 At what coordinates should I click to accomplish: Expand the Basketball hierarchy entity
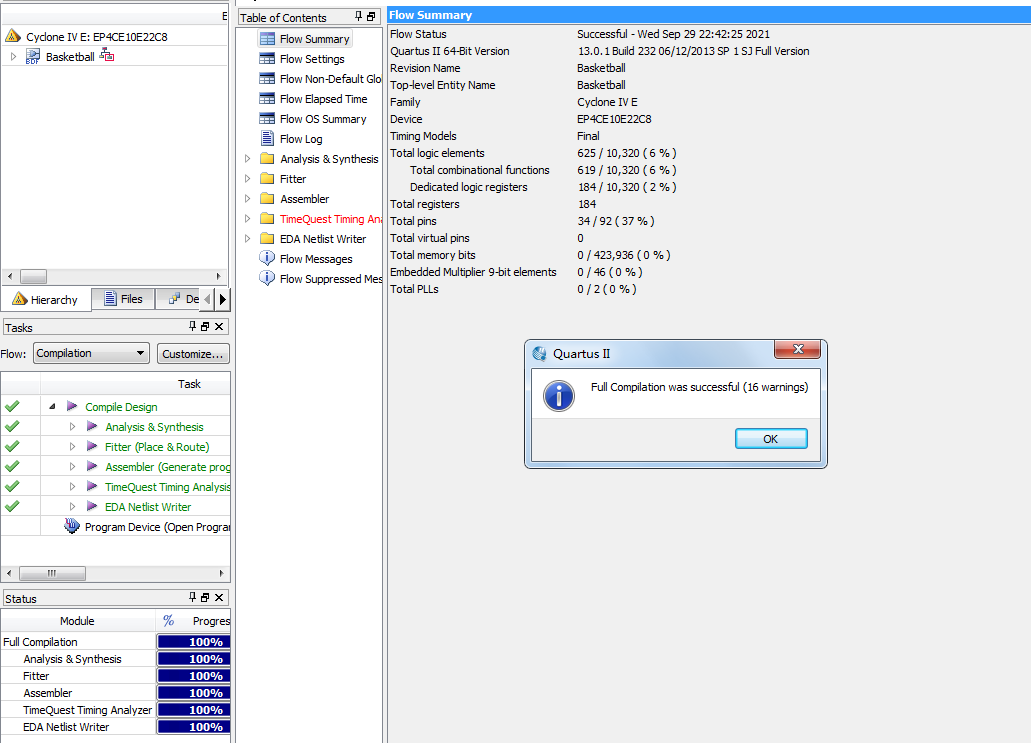(13, 57)
